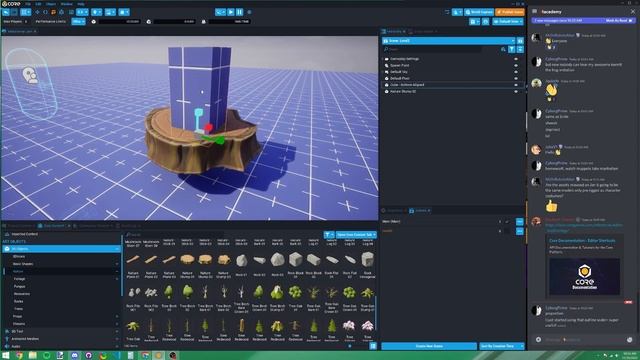Open Discord channel hamburger menu
The image size is (640, 360).
pos(535,11)
